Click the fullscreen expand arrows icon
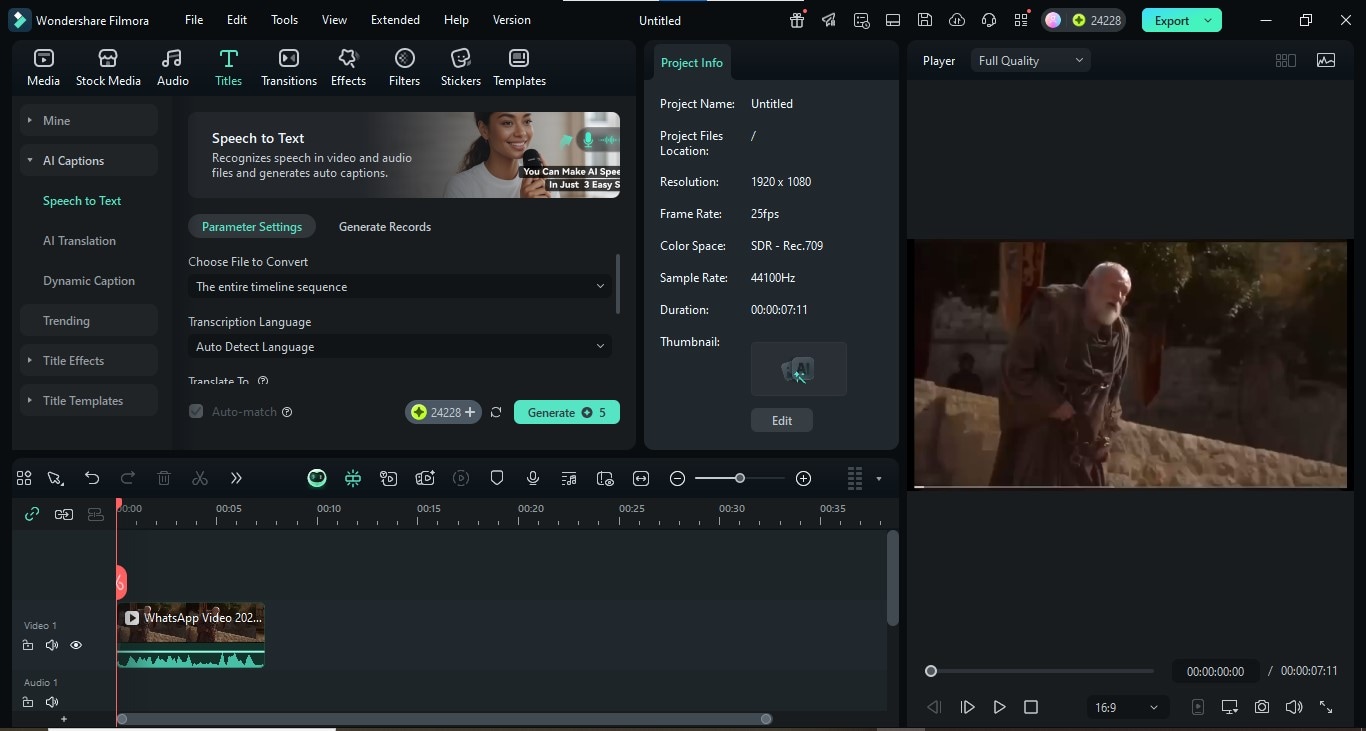 pyautogui.click(x=1326, y=707)
